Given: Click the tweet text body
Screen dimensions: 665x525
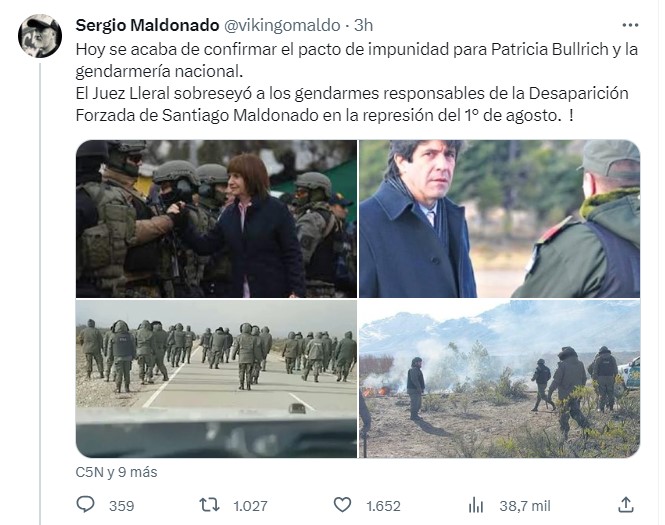Looking at the screenshot, I should click(356, 82).
